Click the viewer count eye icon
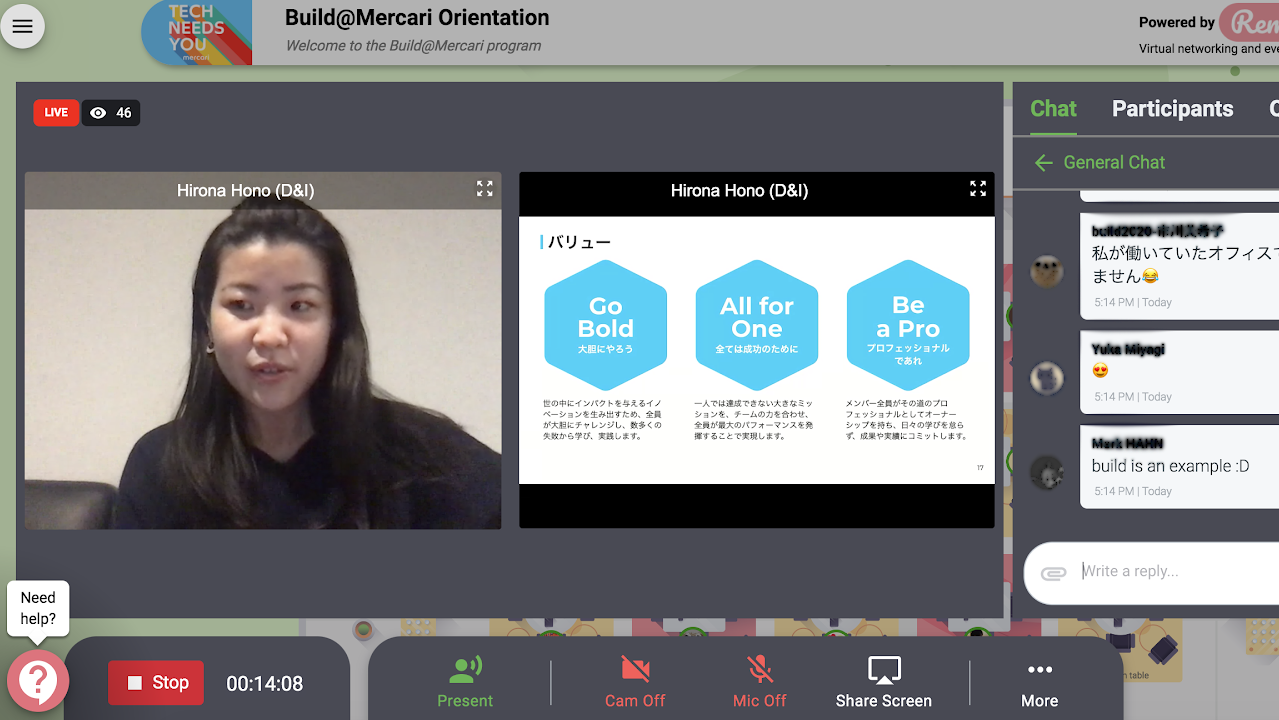This screenshot has height=720, width=1279. coord(98,113)
